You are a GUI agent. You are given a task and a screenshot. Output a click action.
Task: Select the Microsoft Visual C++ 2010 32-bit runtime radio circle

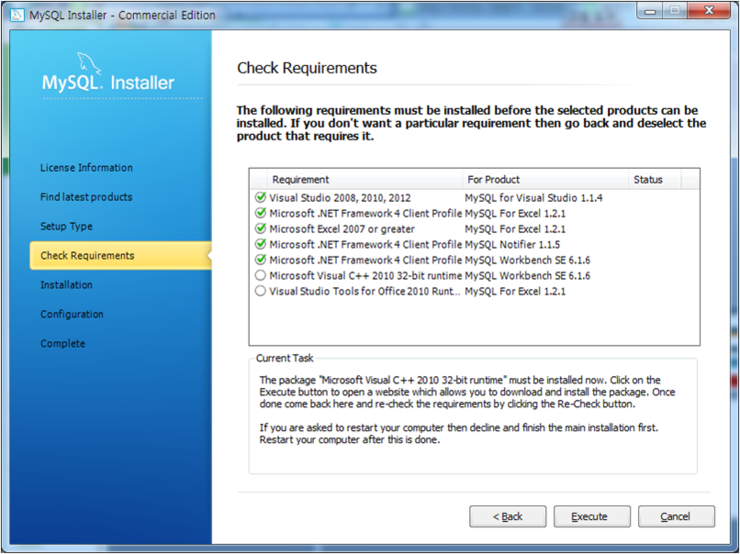(260, 275)
